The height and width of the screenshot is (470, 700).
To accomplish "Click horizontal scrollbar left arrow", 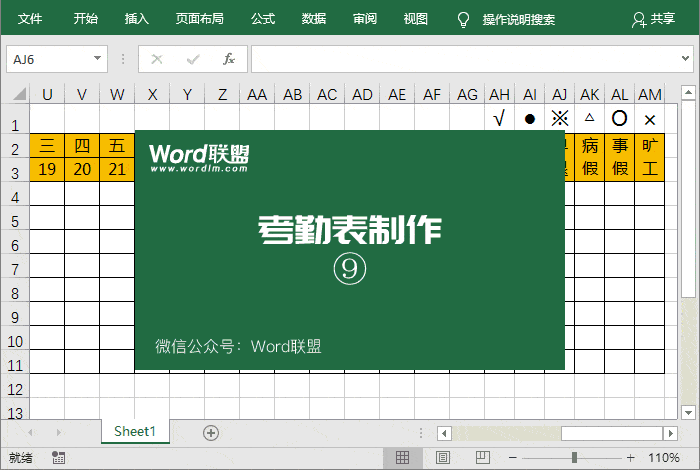I will (x=444, y=433).
